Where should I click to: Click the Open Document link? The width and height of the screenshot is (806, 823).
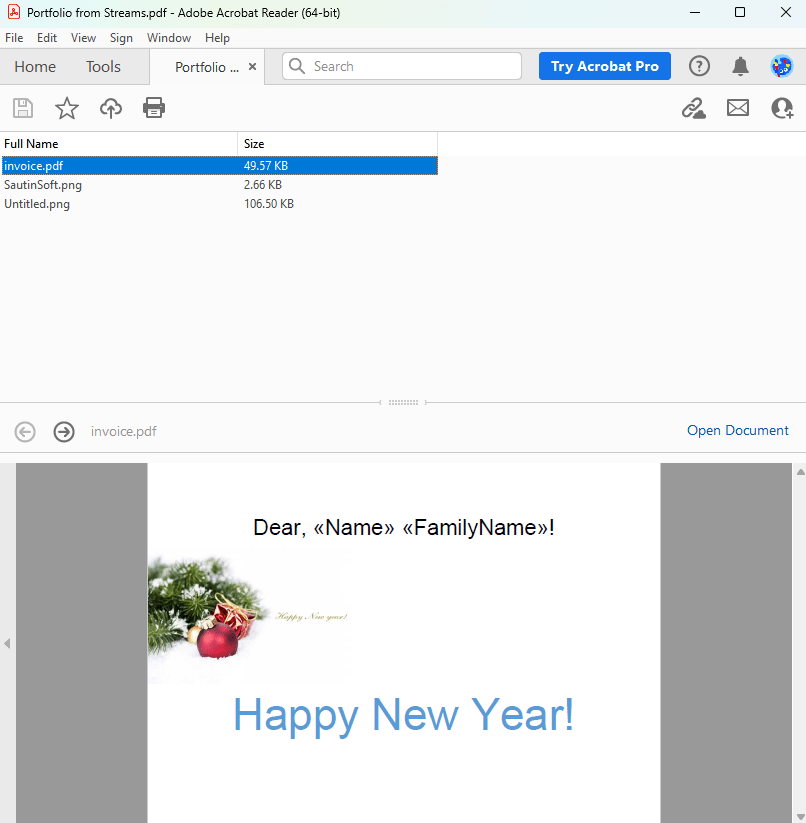point(737,431)
